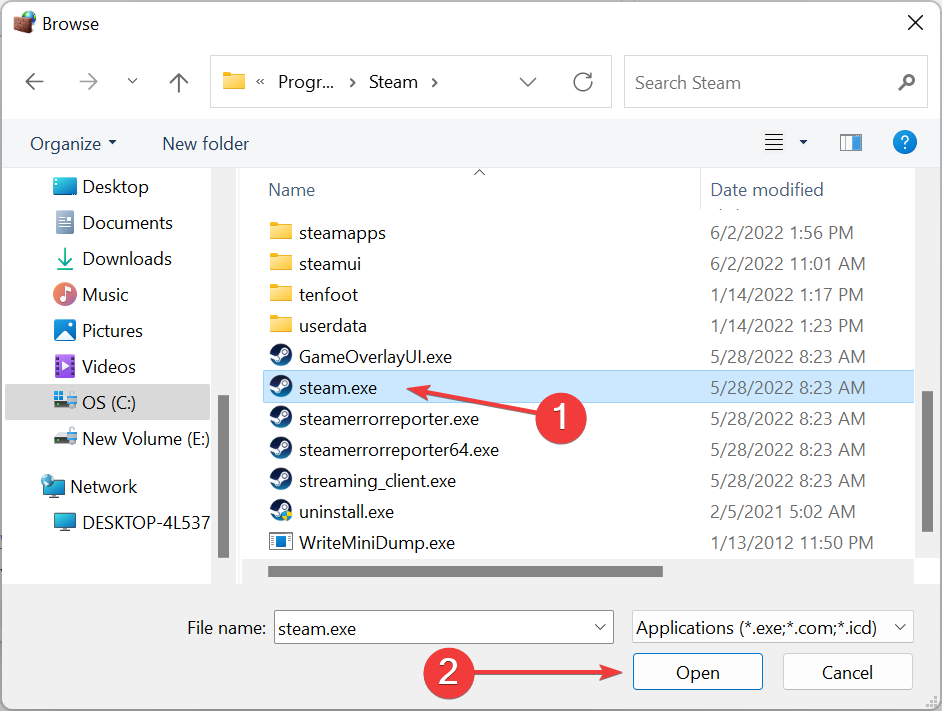Click the Steam icon beside streaming_client.exe
The height and width of the screenshot is (711, 942).
point(281,479)
